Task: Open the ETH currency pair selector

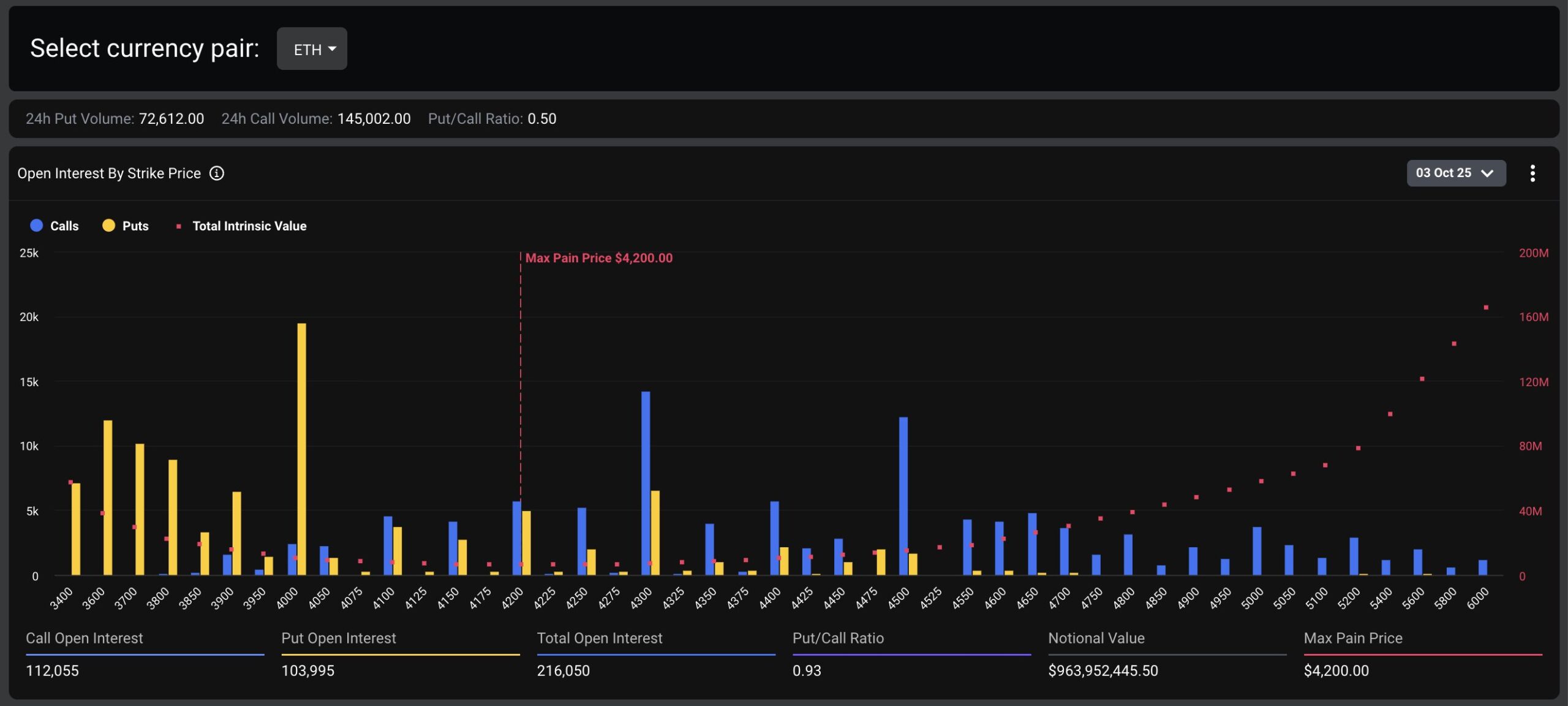Action: tap(312, 48)
